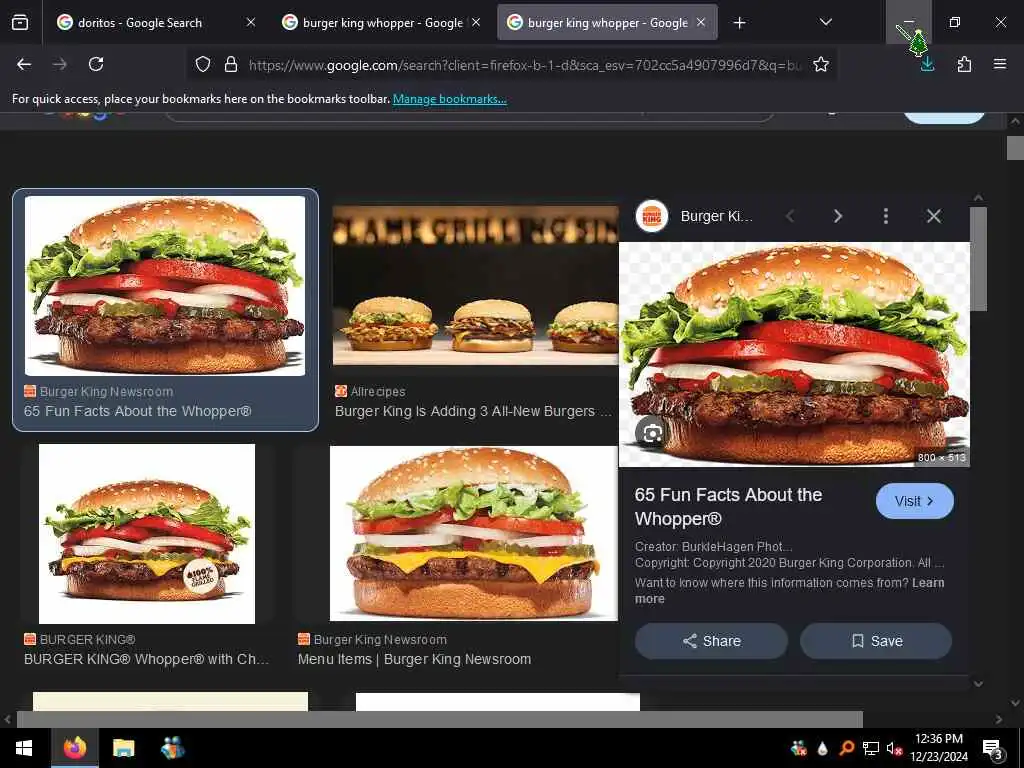
Task: Show next image in preview panel
Action: (x=838, y=216)
